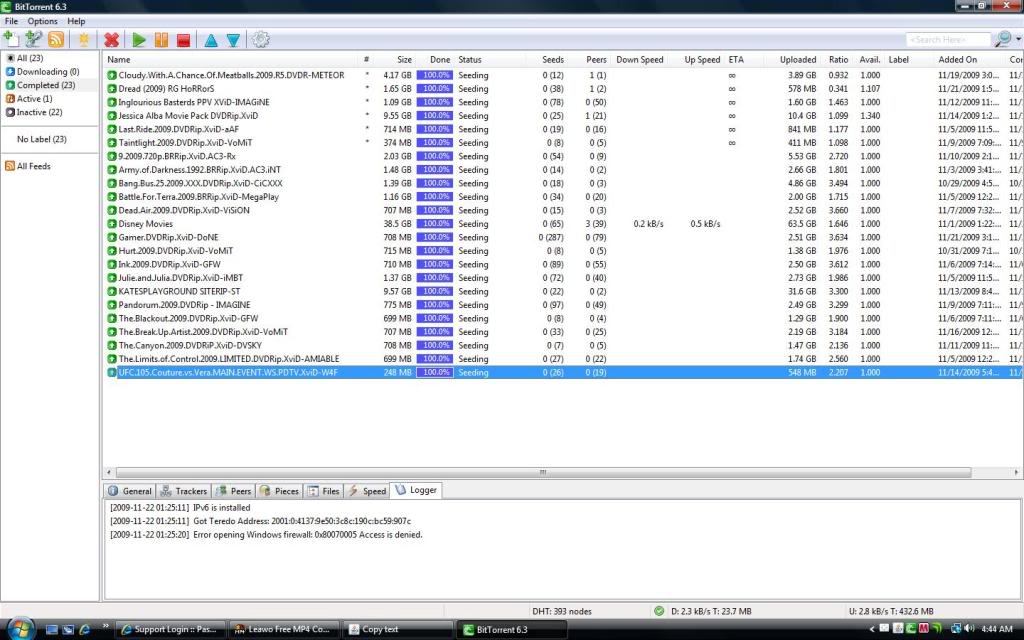Select No Label (23) filter

point(42,139)
